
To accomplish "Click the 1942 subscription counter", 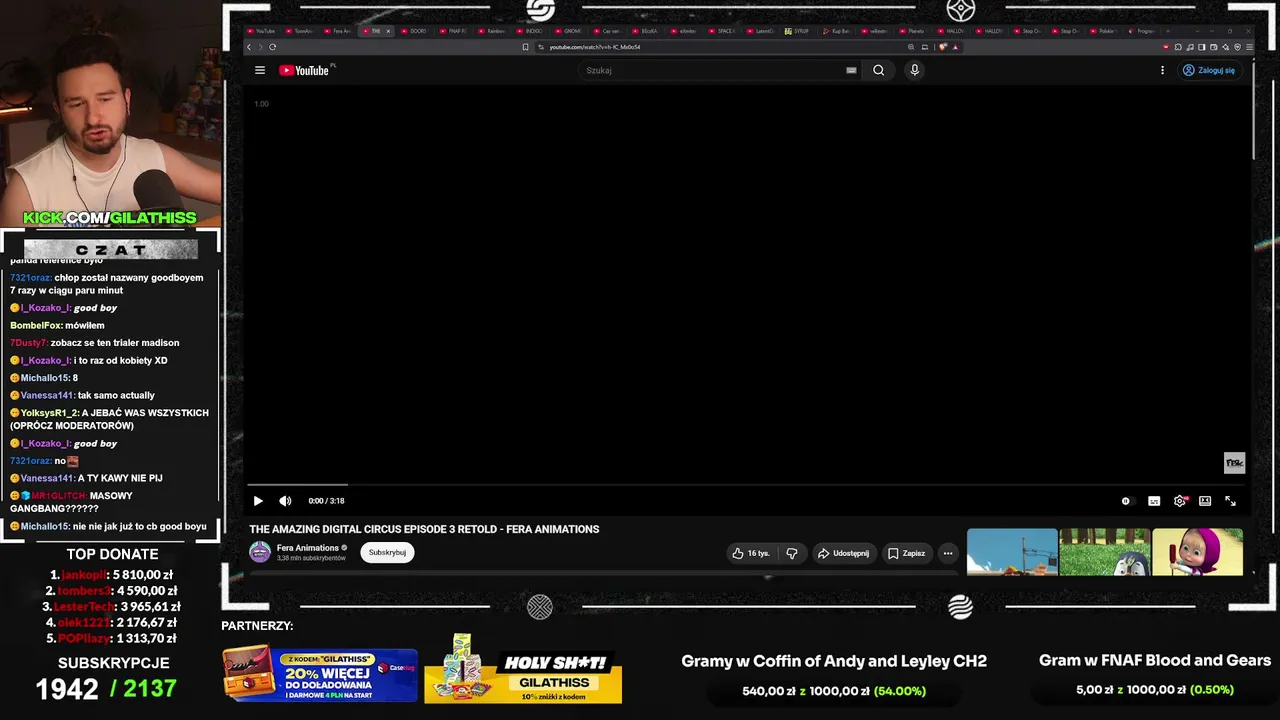I will 67,688.
